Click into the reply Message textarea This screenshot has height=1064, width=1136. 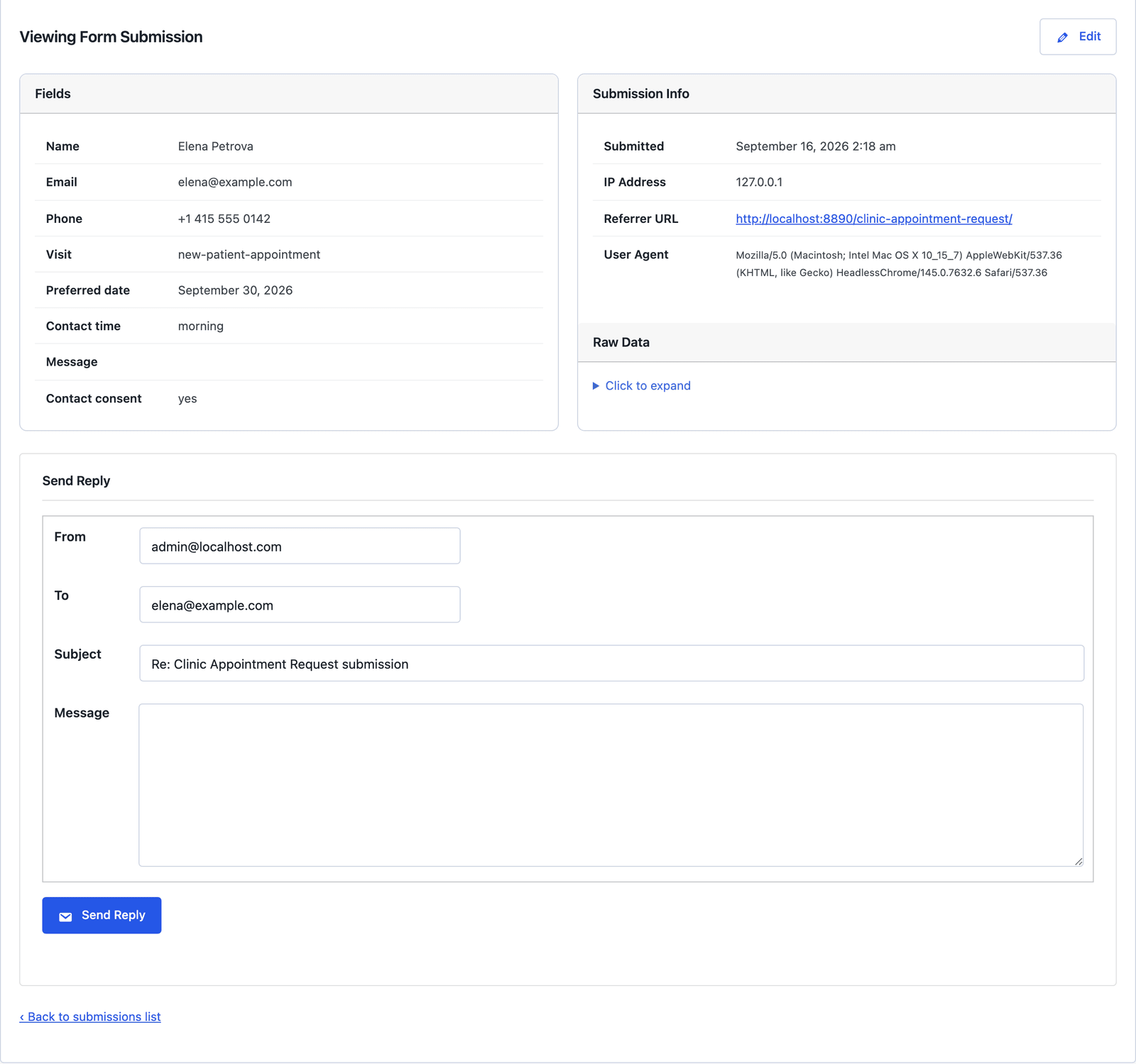click(x=611, y=785)
